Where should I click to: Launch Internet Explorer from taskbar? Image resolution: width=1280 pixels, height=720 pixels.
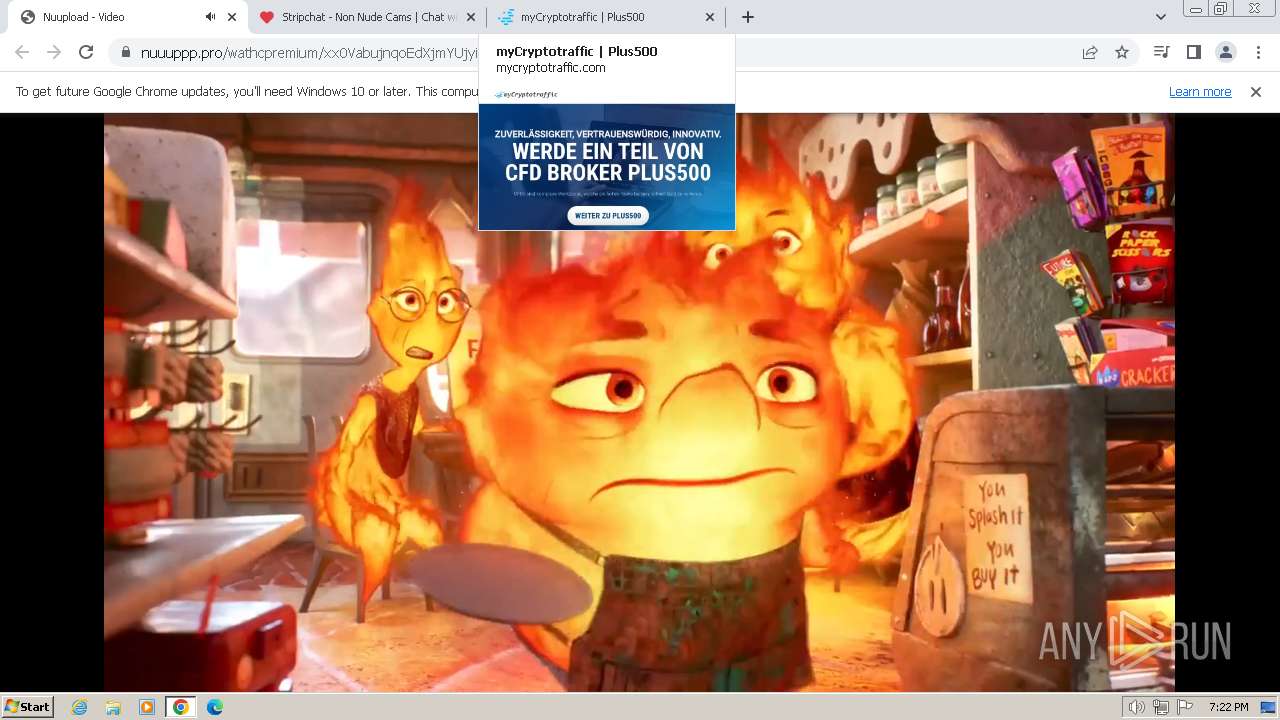pos(80,707)
